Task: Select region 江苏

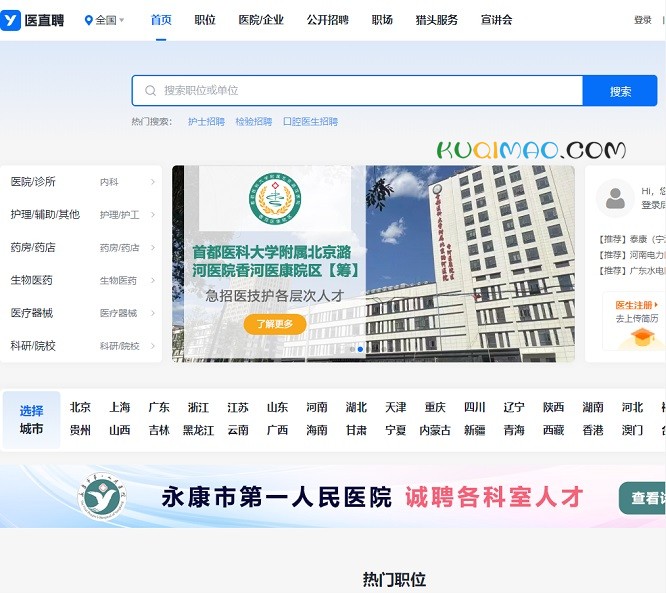Action: [x=238, y=407]
